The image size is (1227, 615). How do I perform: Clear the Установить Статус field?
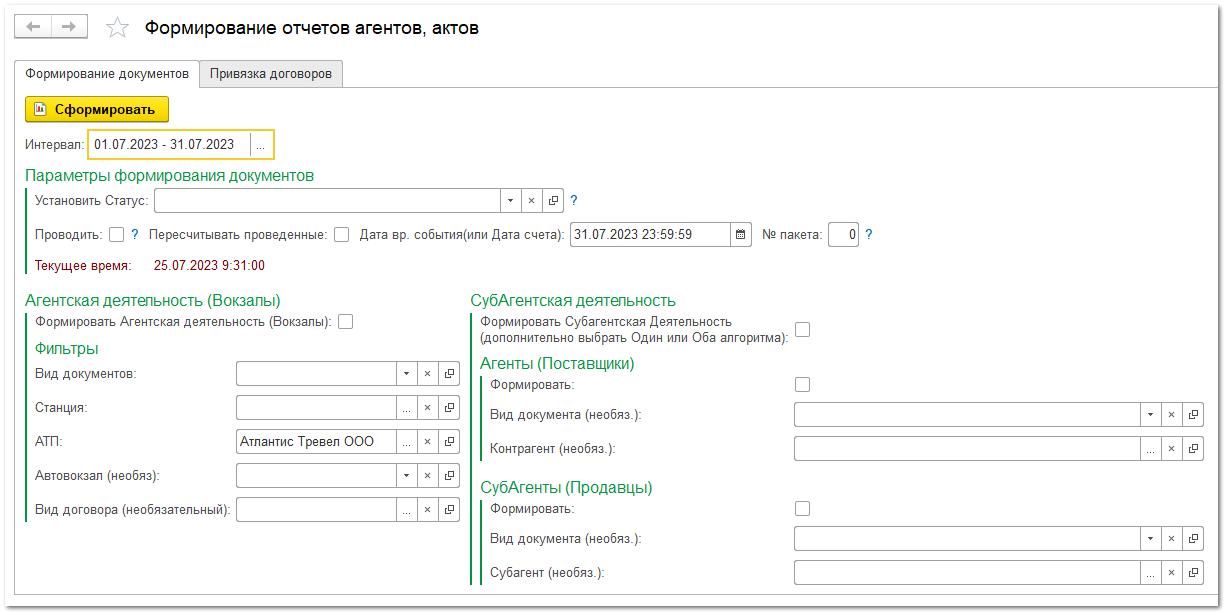coord(529,200)
